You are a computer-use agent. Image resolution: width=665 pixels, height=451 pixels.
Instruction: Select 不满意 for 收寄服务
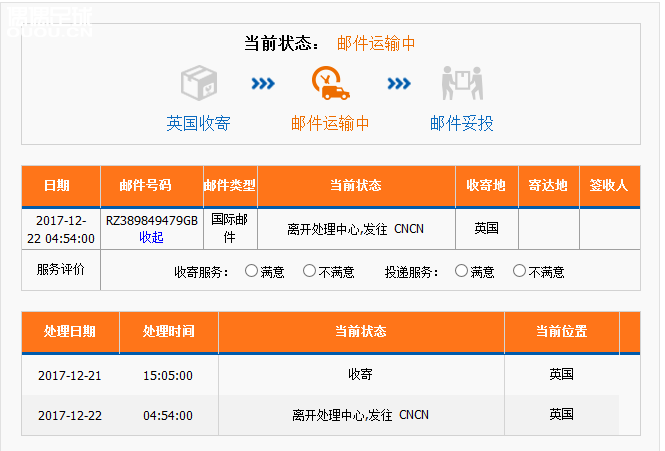click(x=310, y=271)
